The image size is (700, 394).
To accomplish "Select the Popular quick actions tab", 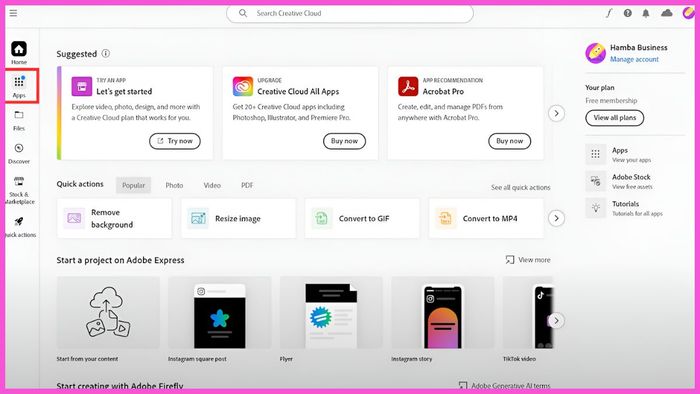I will (133, 185).
